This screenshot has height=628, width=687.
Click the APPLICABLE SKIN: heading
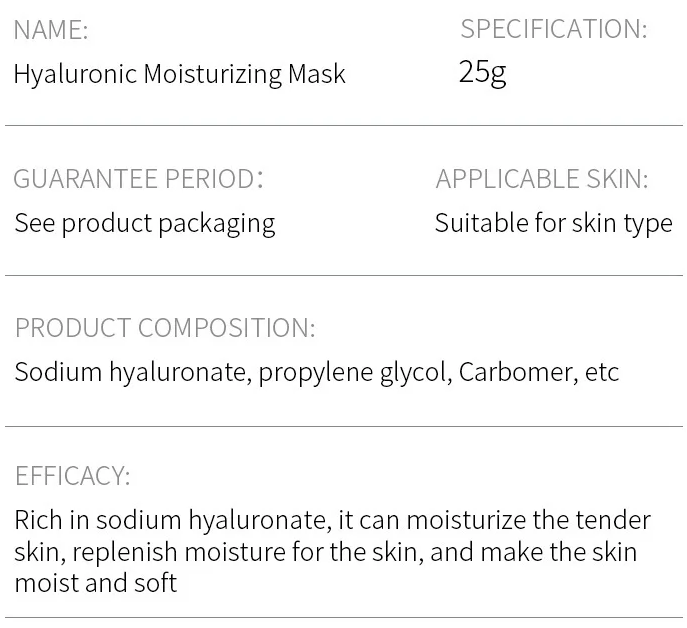(x=541, y=179)
